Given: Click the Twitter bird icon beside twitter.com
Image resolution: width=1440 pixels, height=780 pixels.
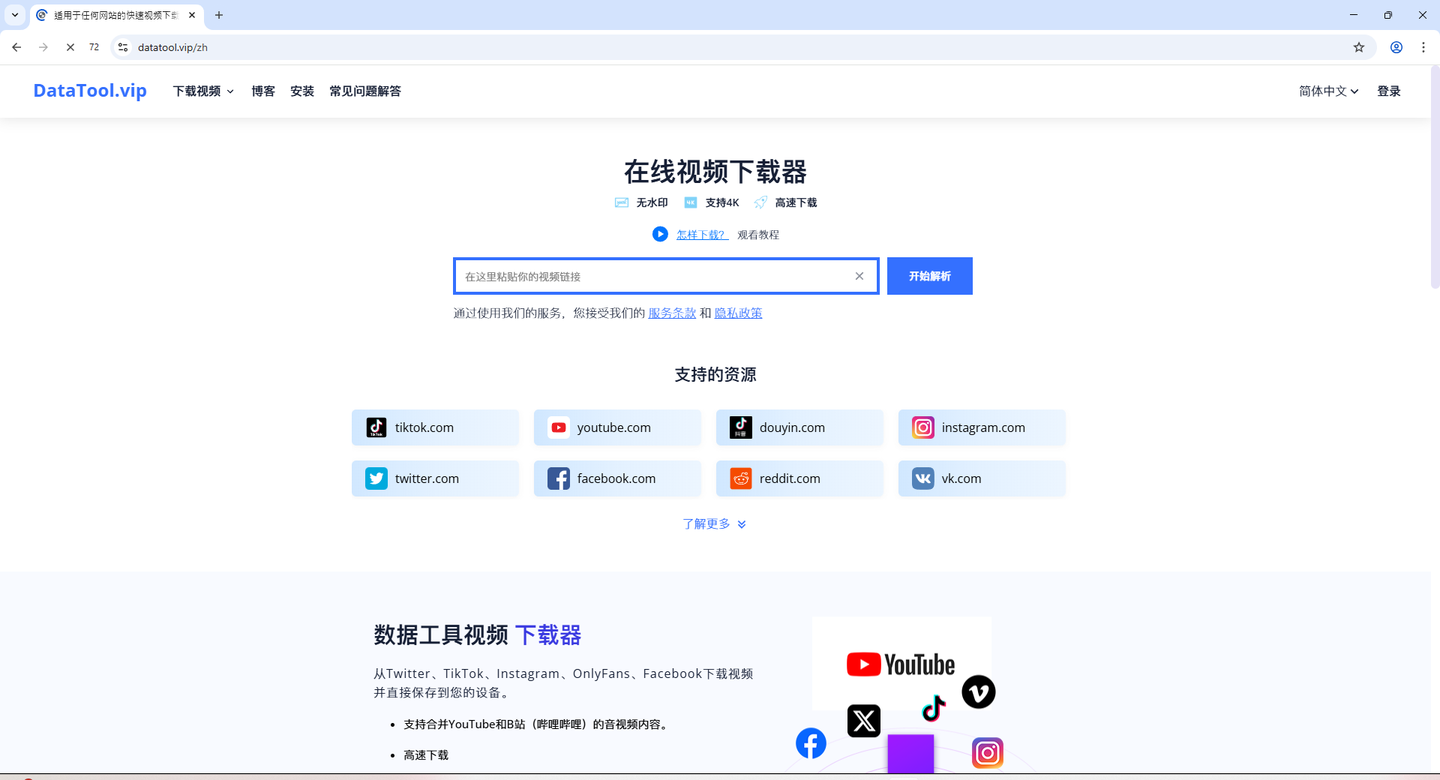Looking at the screenshot, I should click(376, 479).
